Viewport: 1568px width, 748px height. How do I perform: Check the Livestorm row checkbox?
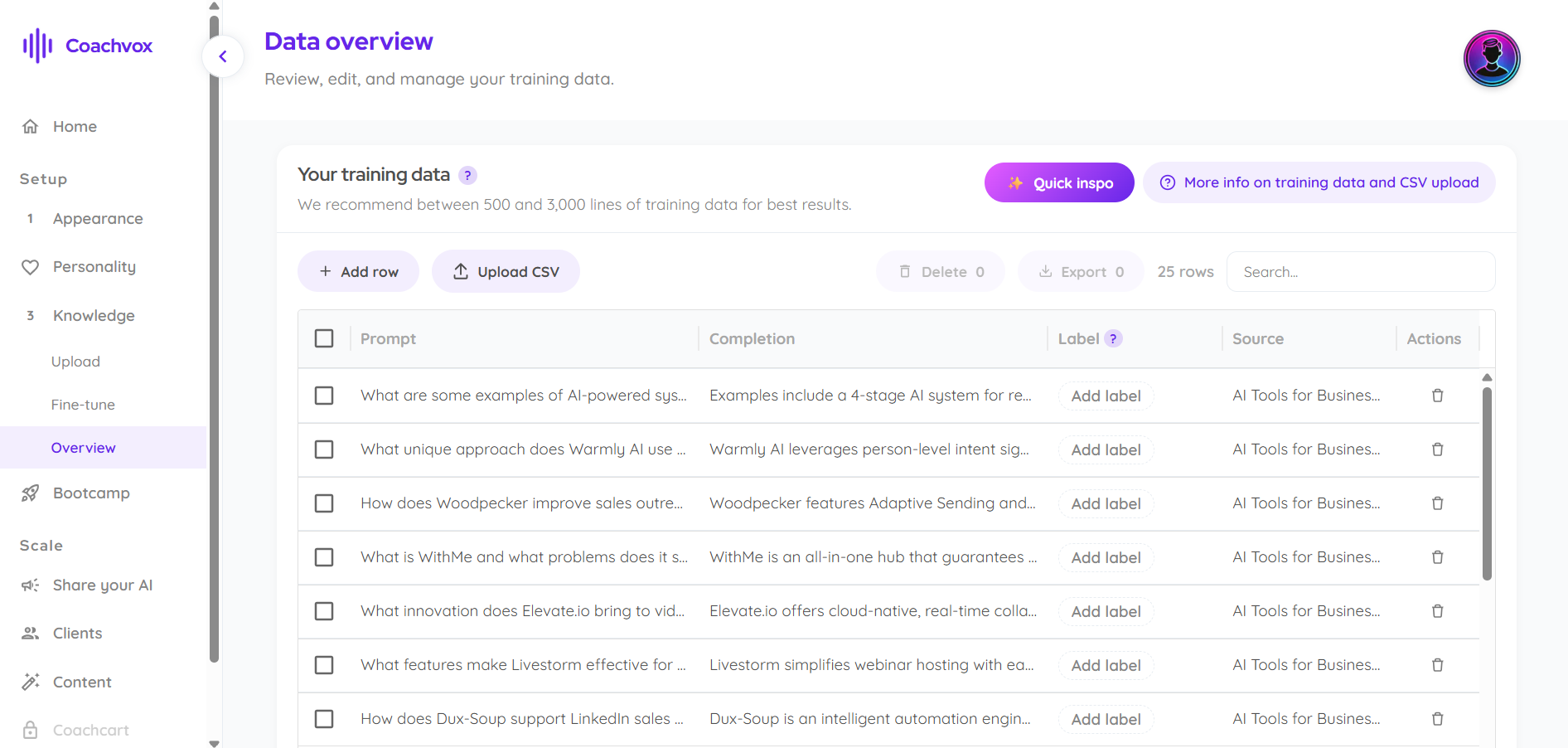324,665
